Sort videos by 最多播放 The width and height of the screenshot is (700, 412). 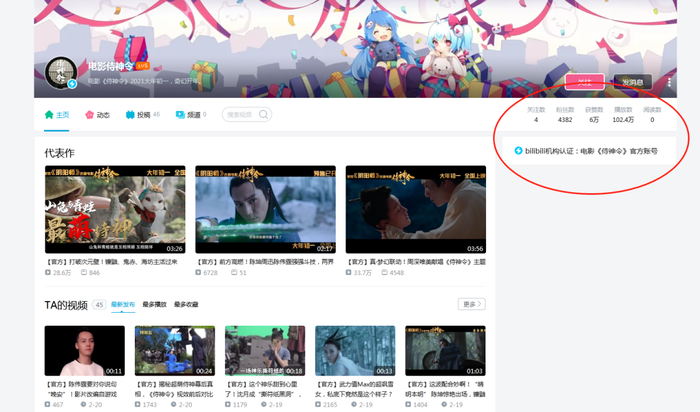point(154,304)
